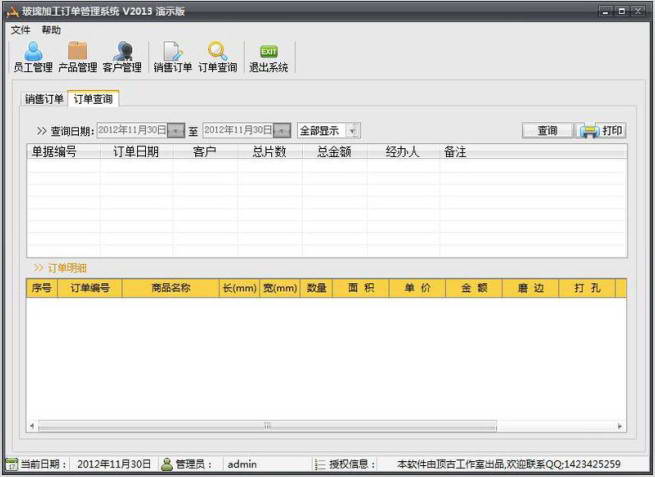The height and width of the screenshot is (477, 655).
Task: Click the 总片数 column header
Action: (269, 152)
